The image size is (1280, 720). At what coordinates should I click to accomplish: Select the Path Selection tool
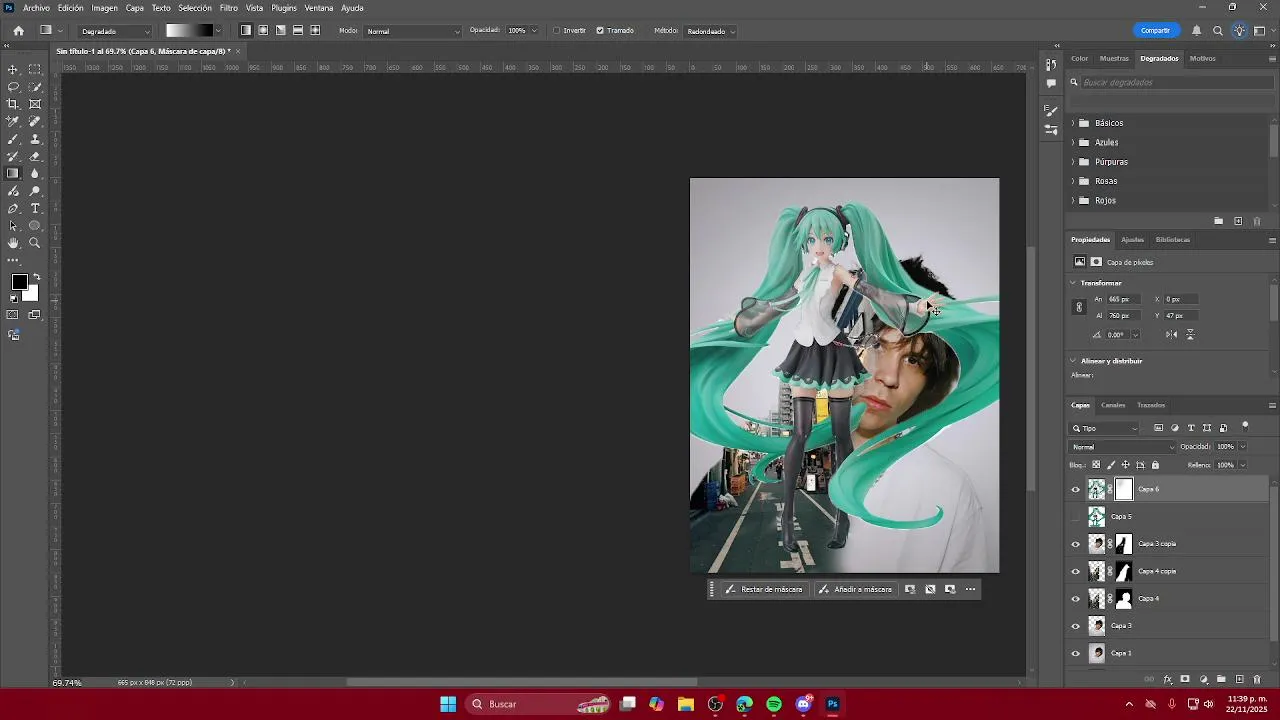[13, 226]
